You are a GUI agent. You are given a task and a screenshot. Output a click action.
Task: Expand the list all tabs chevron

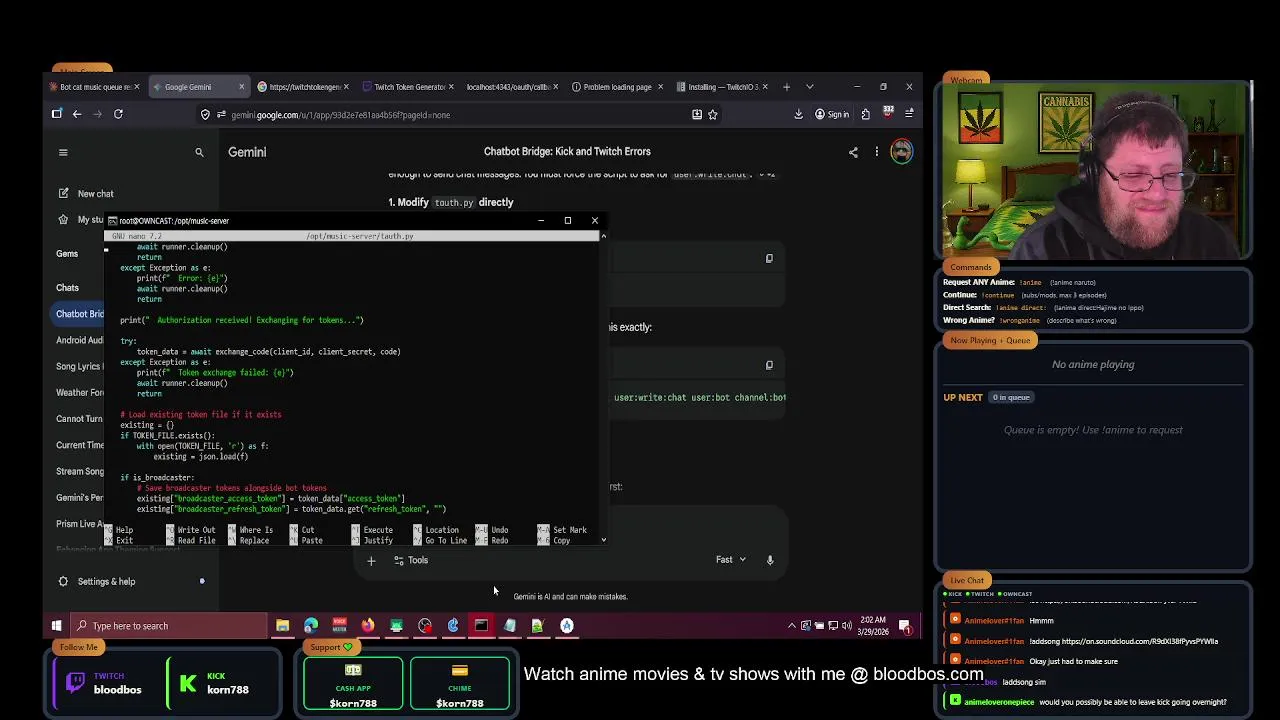pos(810,87)
